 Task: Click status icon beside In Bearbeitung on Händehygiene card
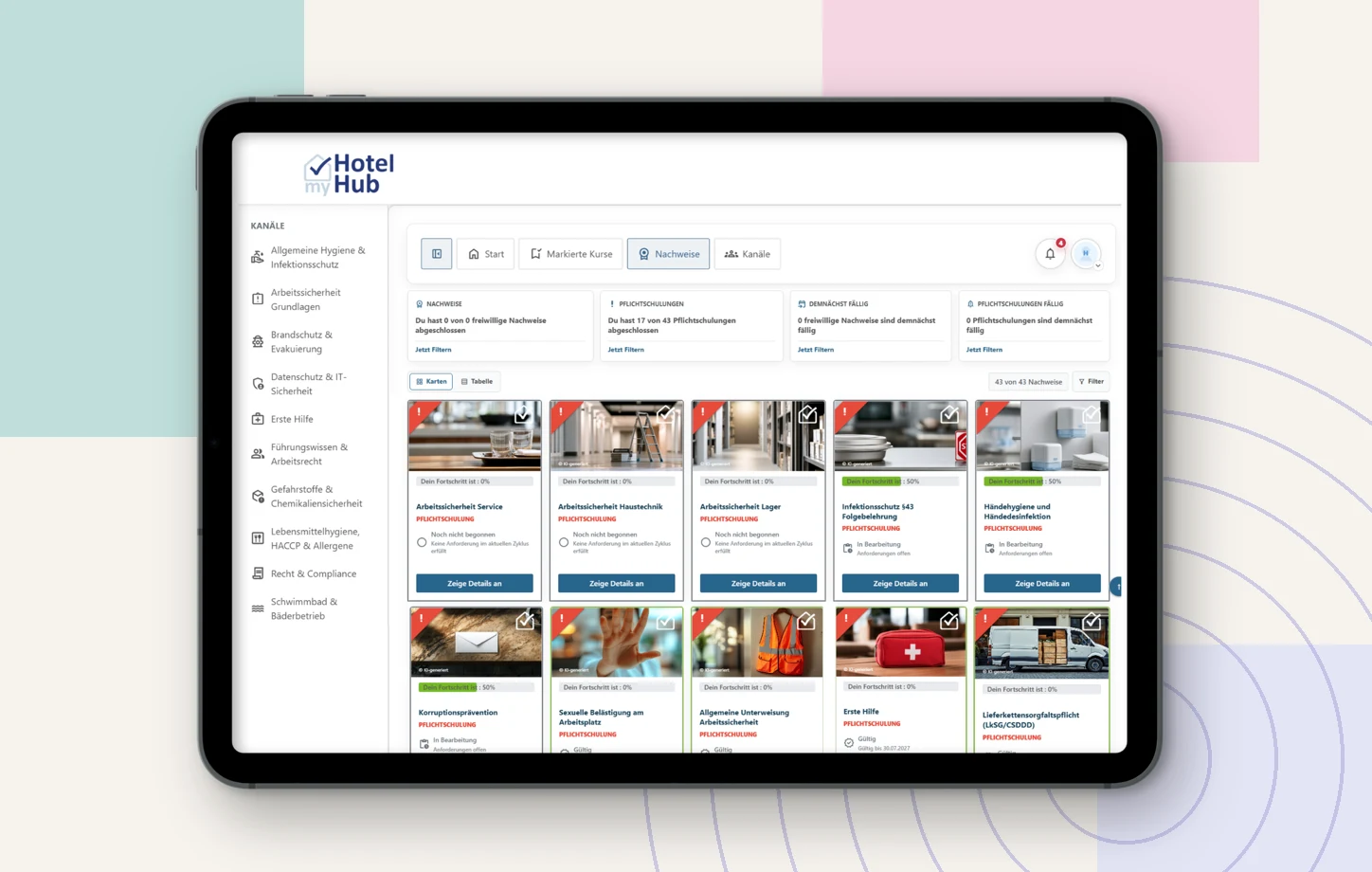(x=989, y=548)
